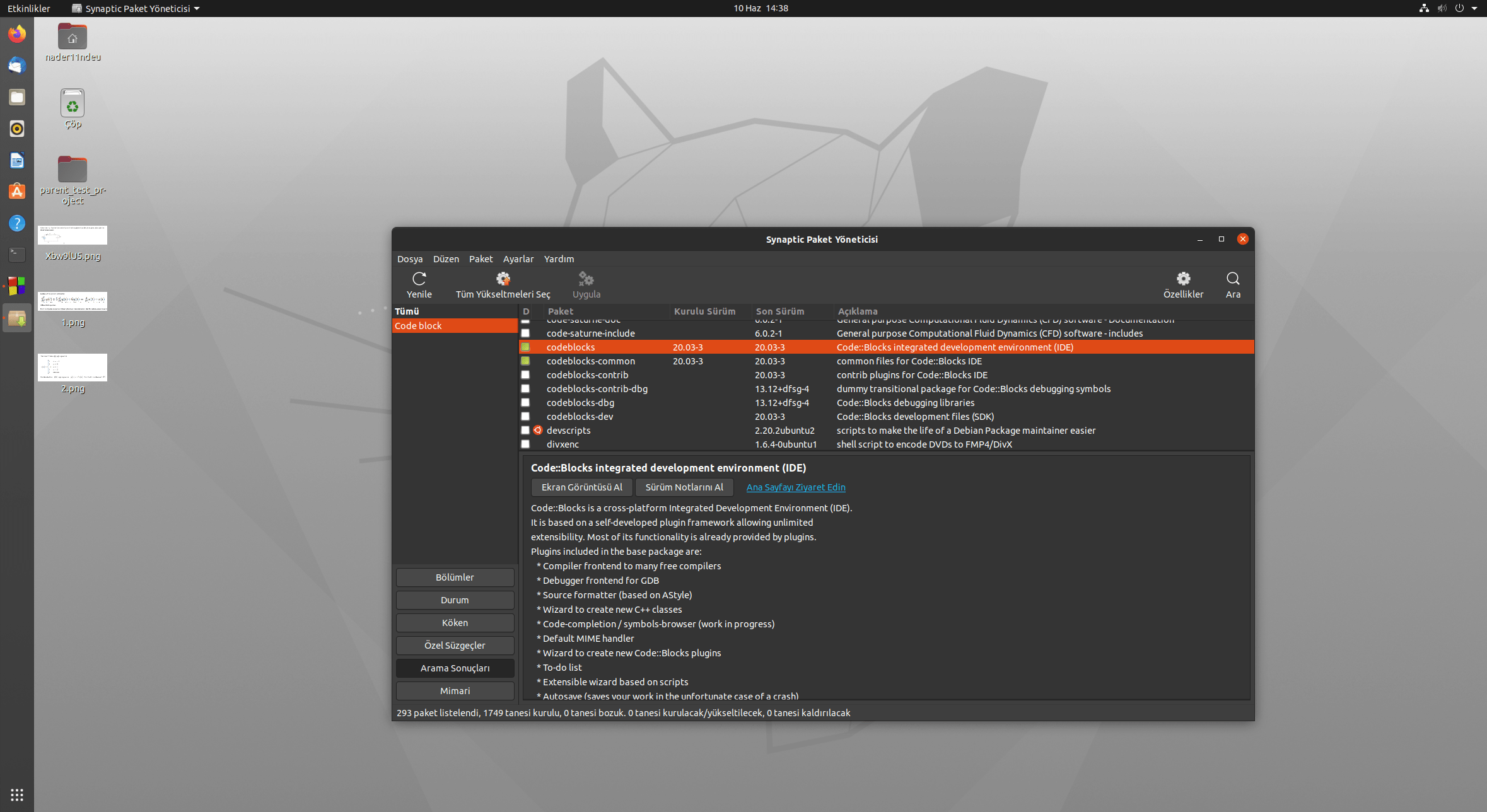Click the codeblocks-common installed status box
This screenshot has height=812, width=1487.
[525, 361]
